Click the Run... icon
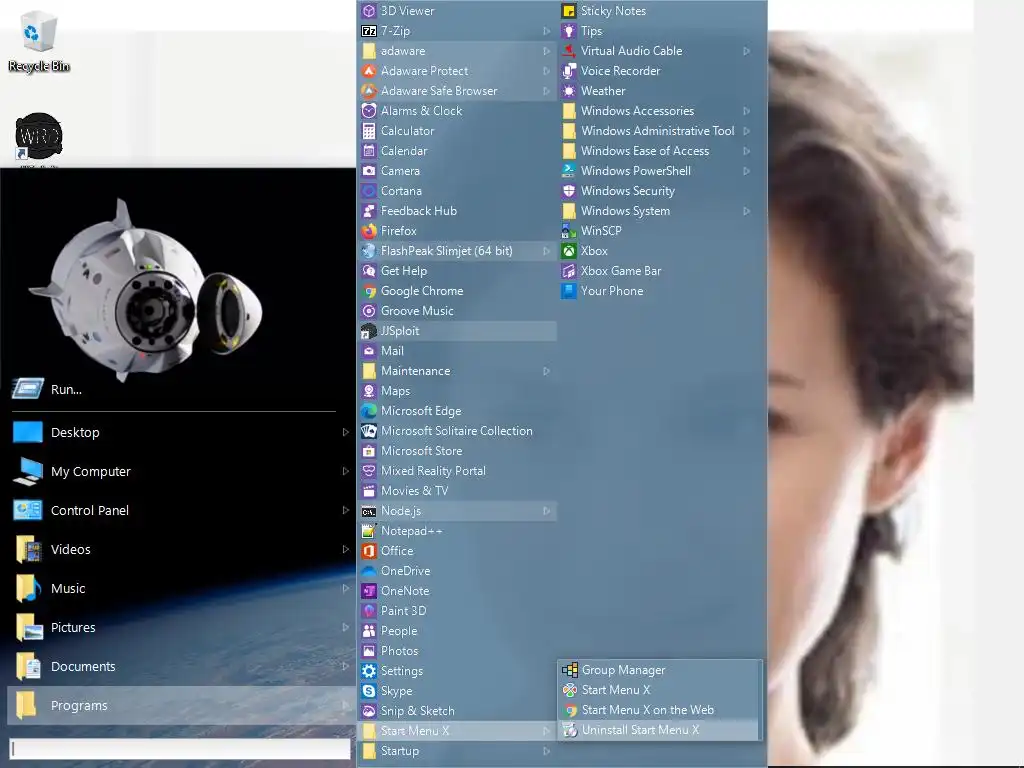1024x768 pixels. pyautogui.click(x=28, y=389)
